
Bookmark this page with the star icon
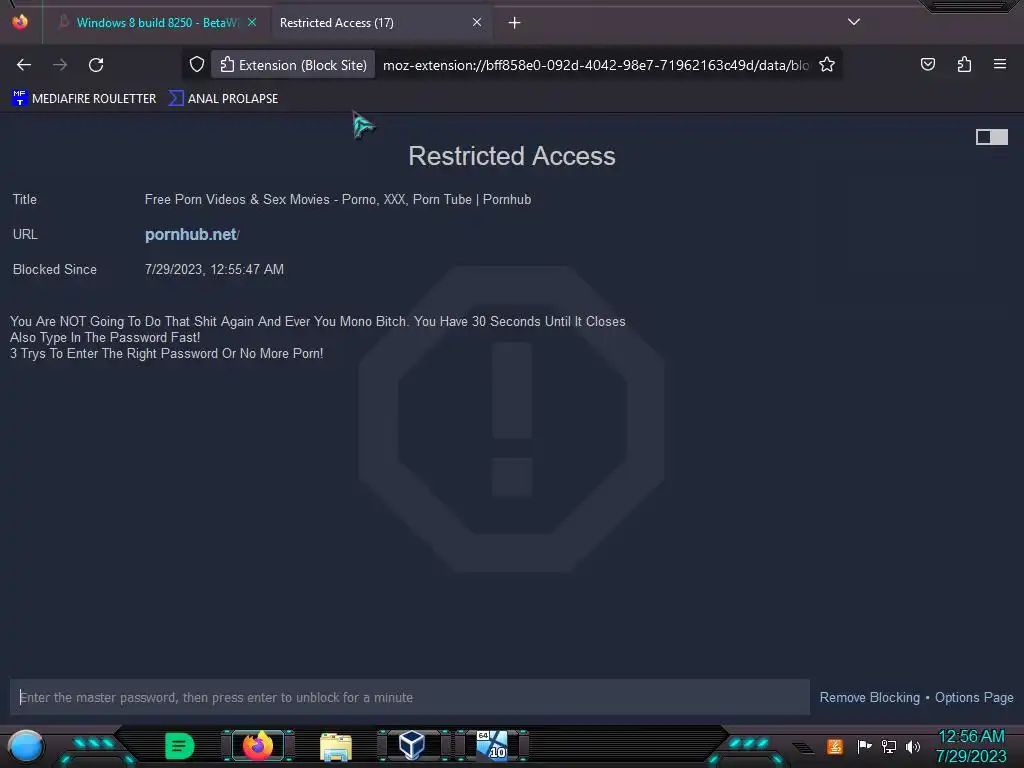click(827, 65)
